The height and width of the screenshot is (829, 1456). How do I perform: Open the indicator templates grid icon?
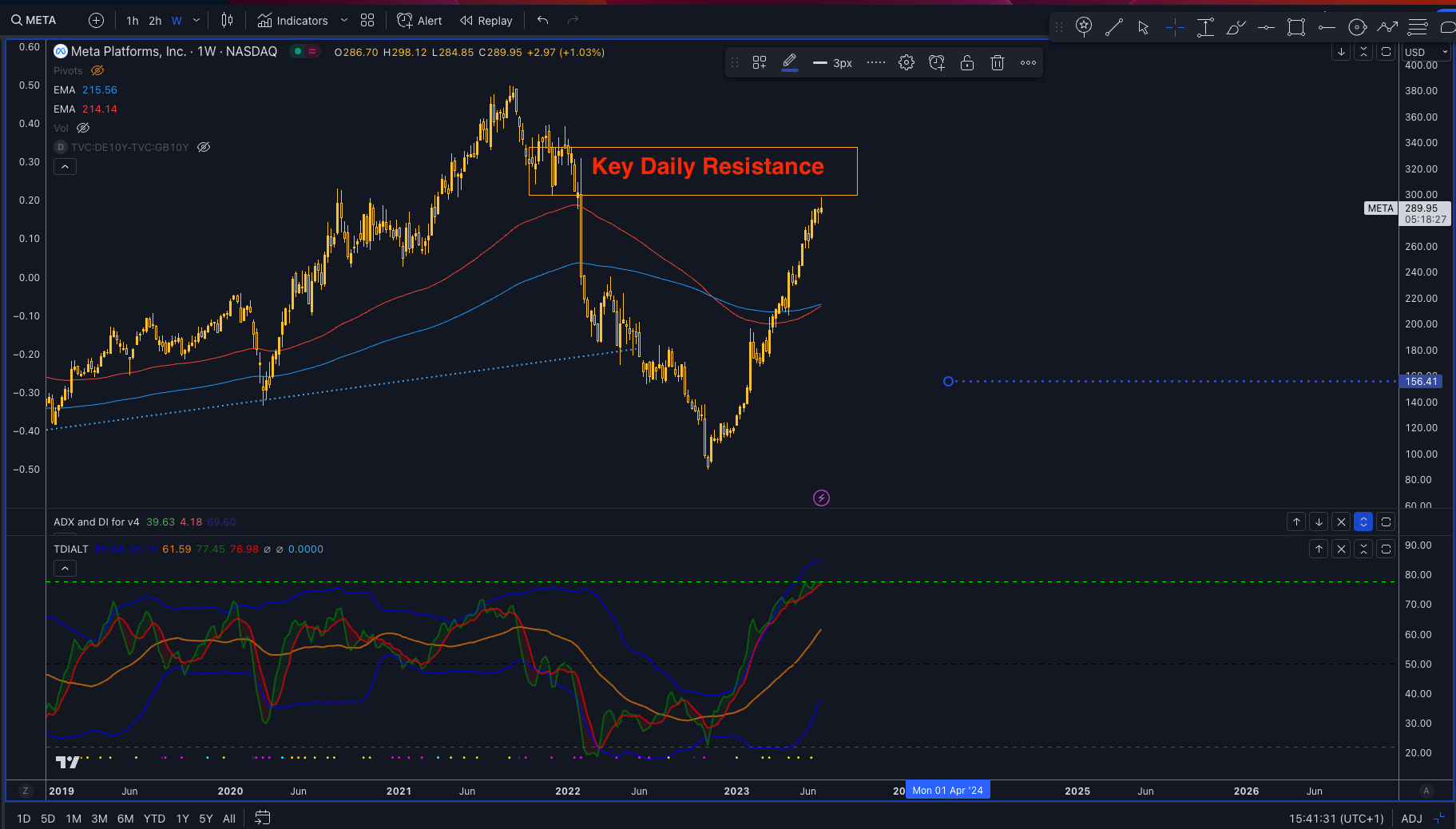tap(367, 21)
